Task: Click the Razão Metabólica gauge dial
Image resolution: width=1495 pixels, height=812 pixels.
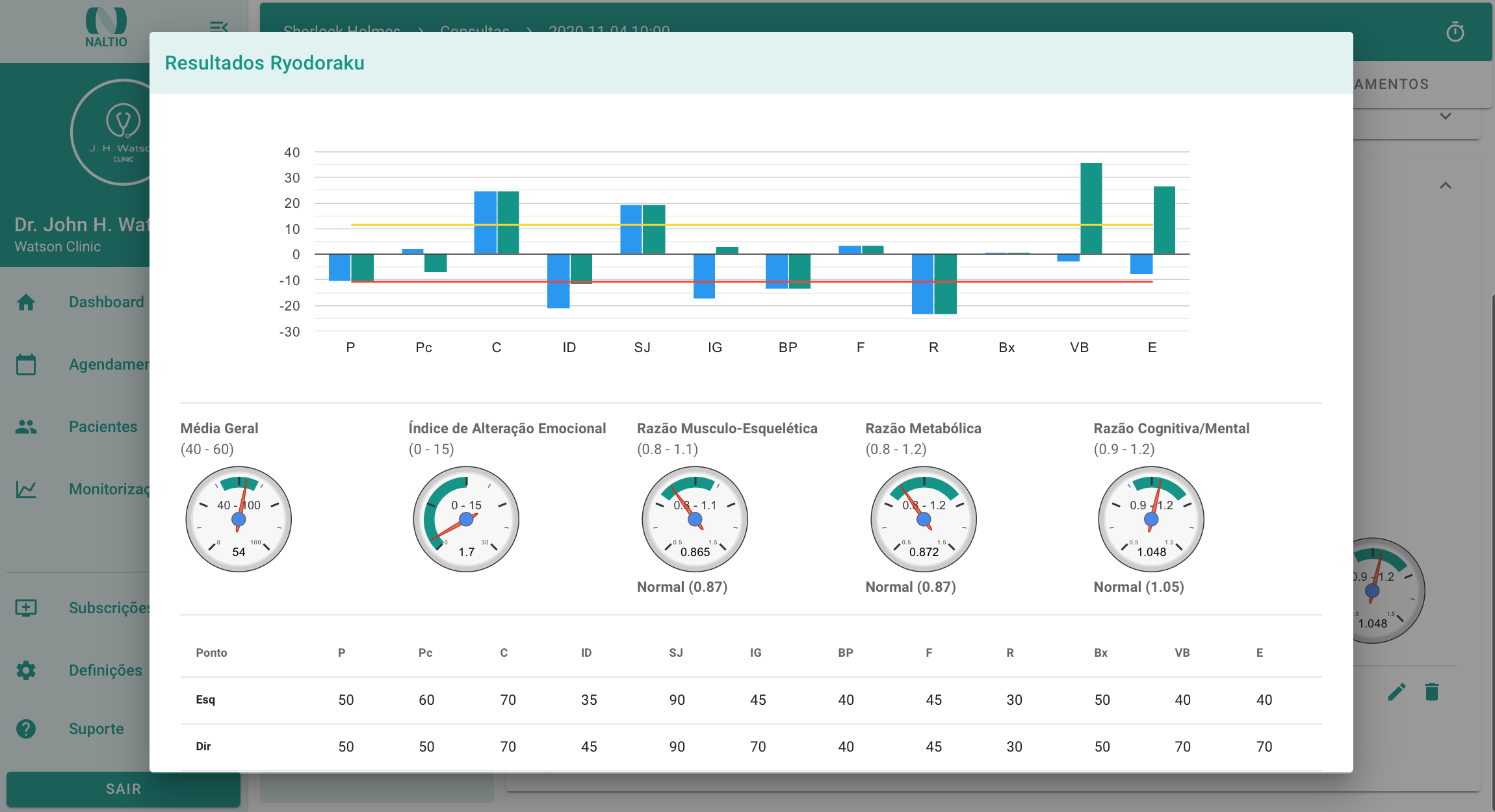Action: click(x=923, y=519)
